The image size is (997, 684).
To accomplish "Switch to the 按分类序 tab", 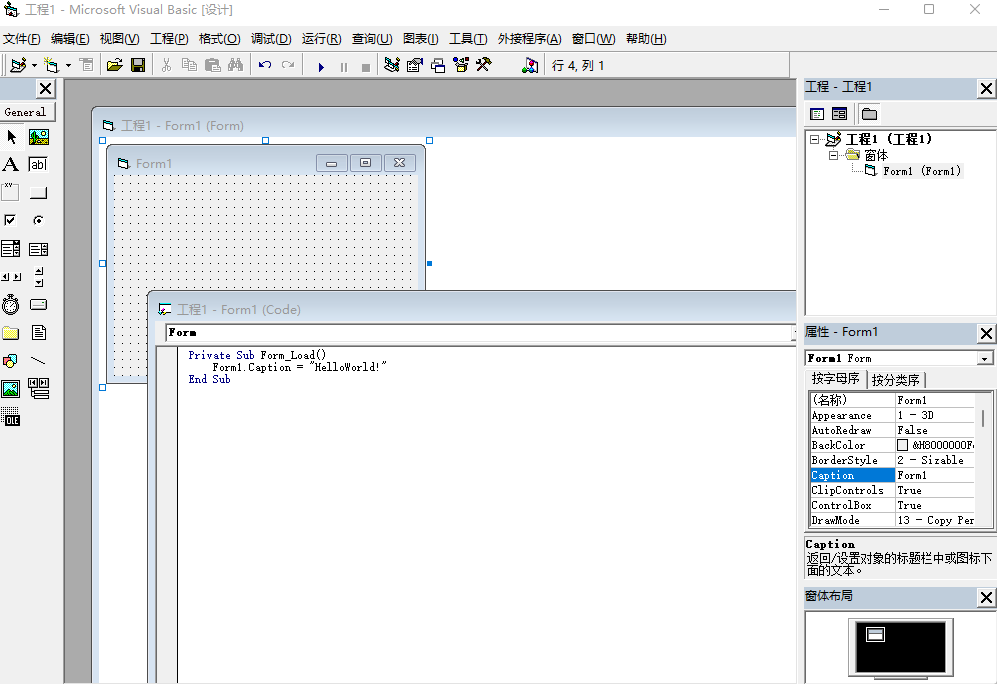I will pyautogui.click(x=897, y=380).
